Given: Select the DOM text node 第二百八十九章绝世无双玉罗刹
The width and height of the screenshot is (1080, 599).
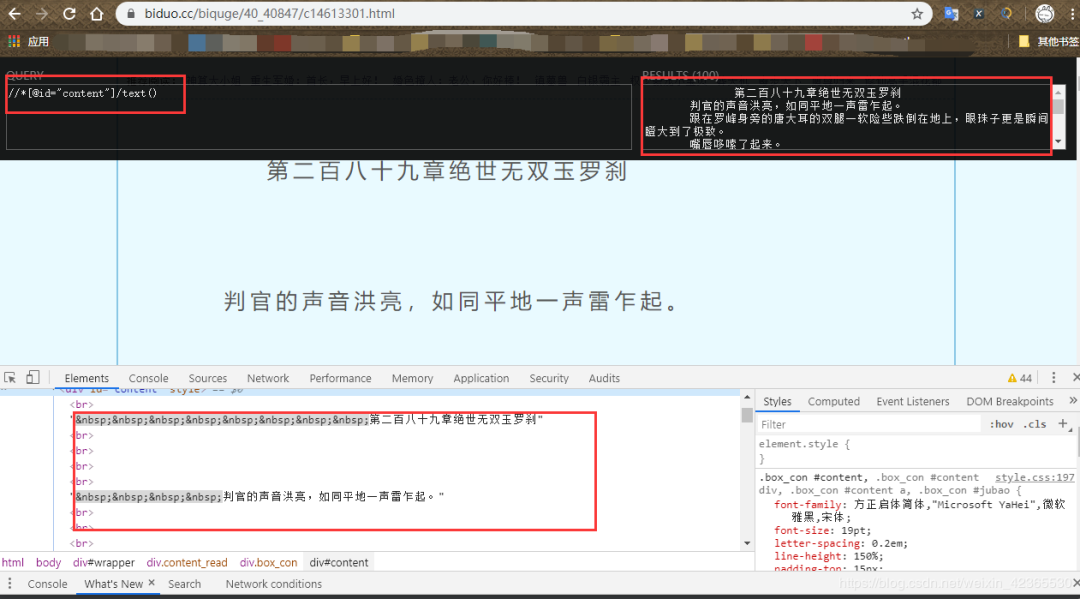Looking at the screenshot, I should 308,419.
